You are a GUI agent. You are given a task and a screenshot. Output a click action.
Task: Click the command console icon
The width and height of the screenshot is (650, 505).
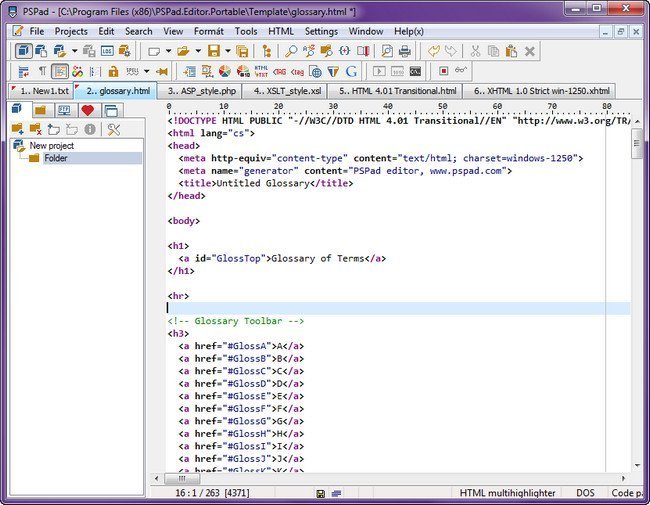tap(415, 71)
